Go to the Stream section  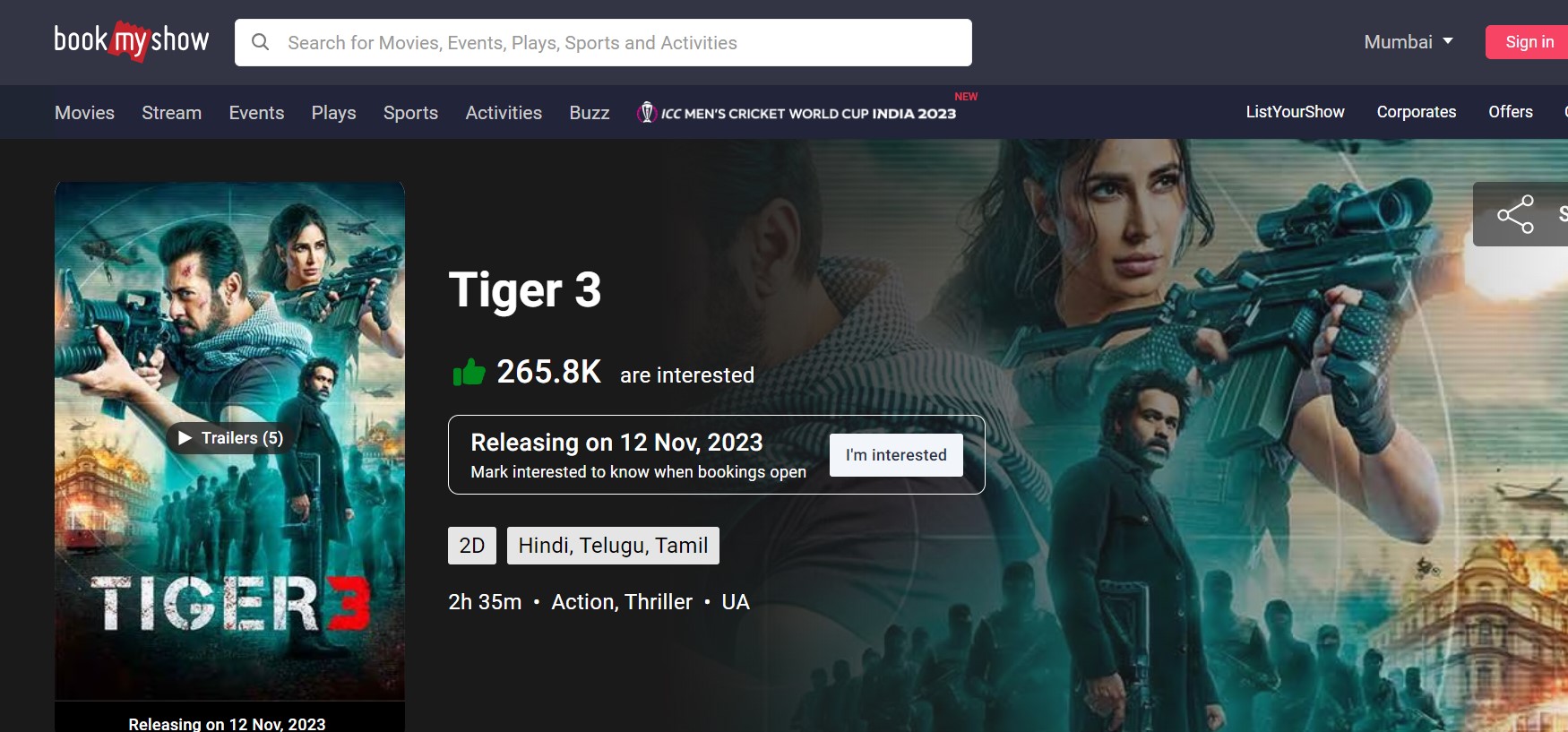(171, 113)
